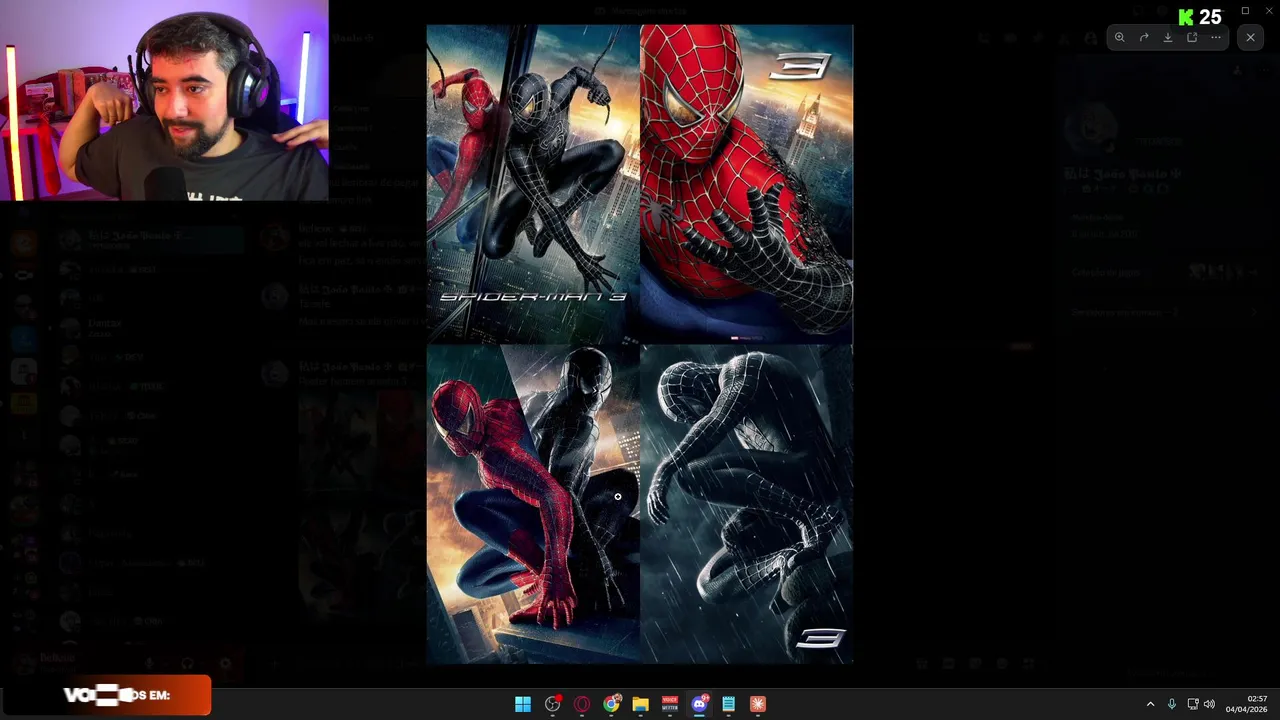
Task: Open Opera GX from the taskbar
Action: (582, 704)
